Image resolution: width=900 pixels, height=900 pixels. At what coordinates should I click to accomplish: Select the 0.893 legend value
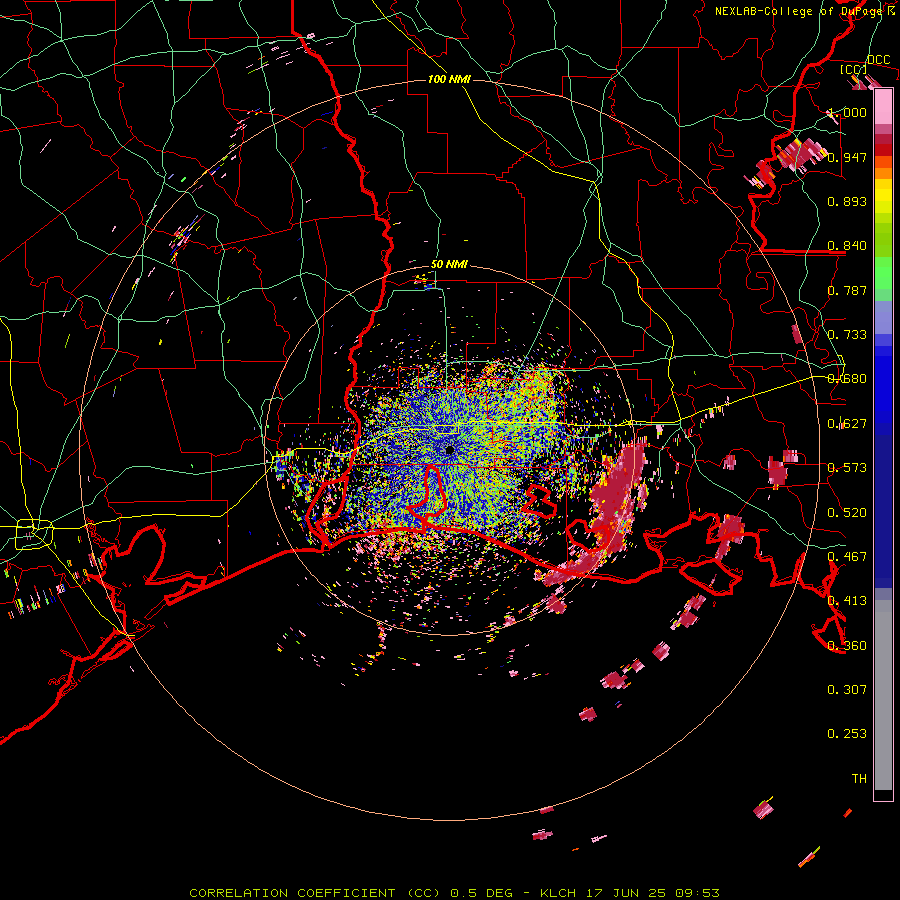pos(847,201)
